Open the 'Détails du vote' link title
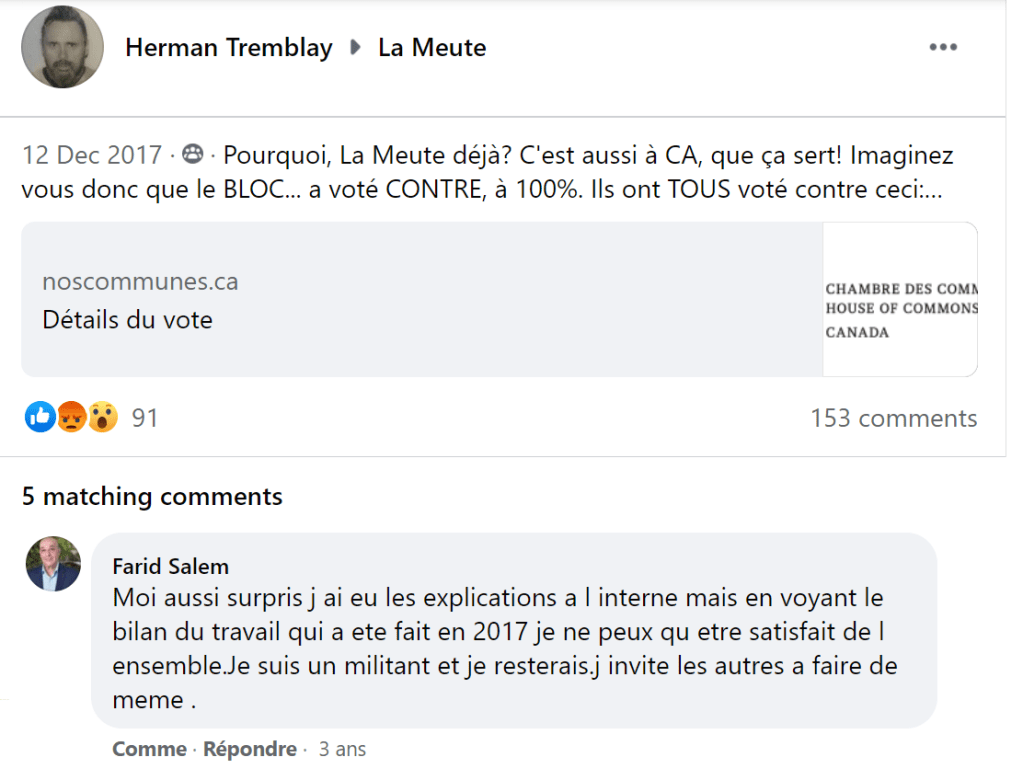Screen dimensions: 1023x780 point(127,320)
